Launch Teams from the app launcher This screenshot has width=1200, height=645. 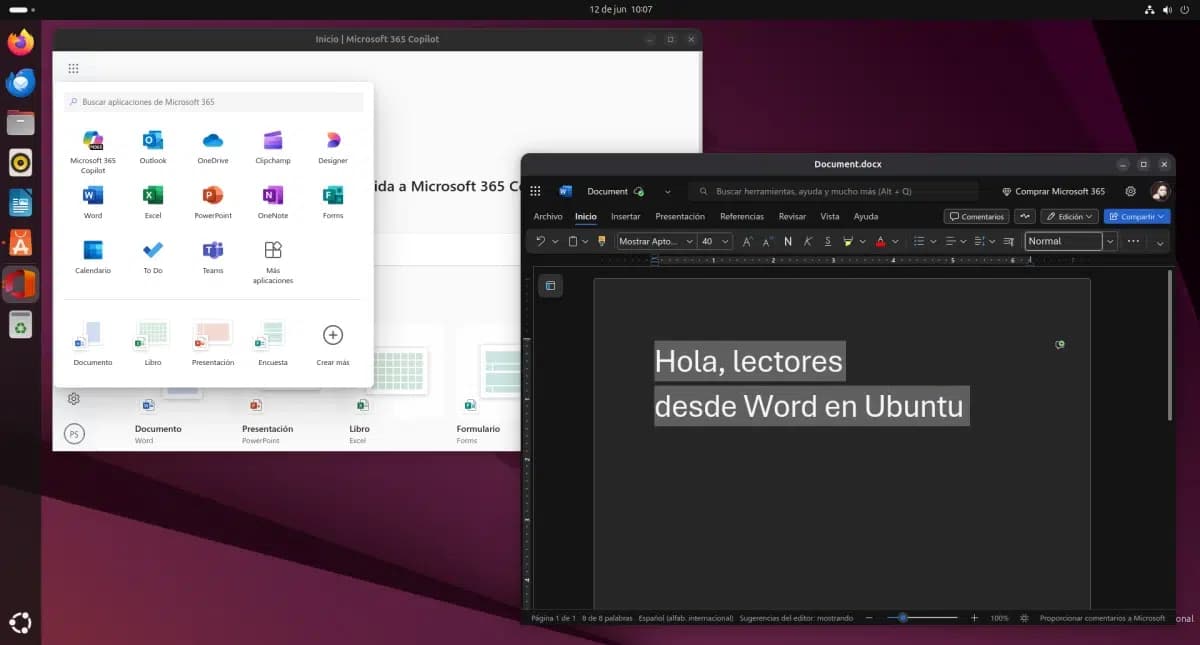[x=213, y=256]
